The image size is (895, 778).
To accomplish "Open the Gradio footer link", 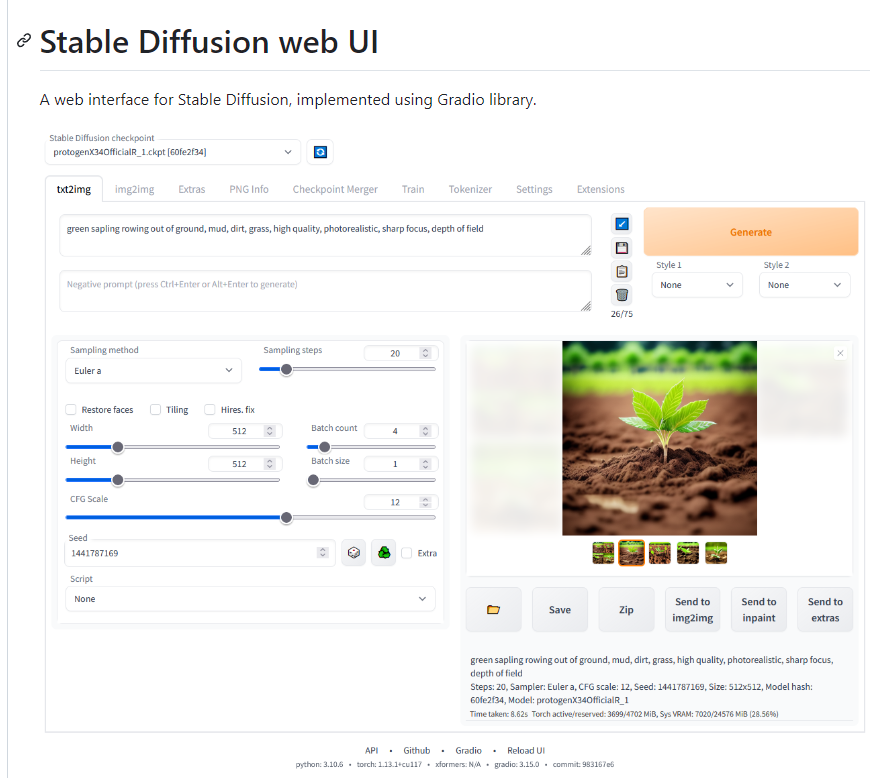I will [x=468, y=750].
